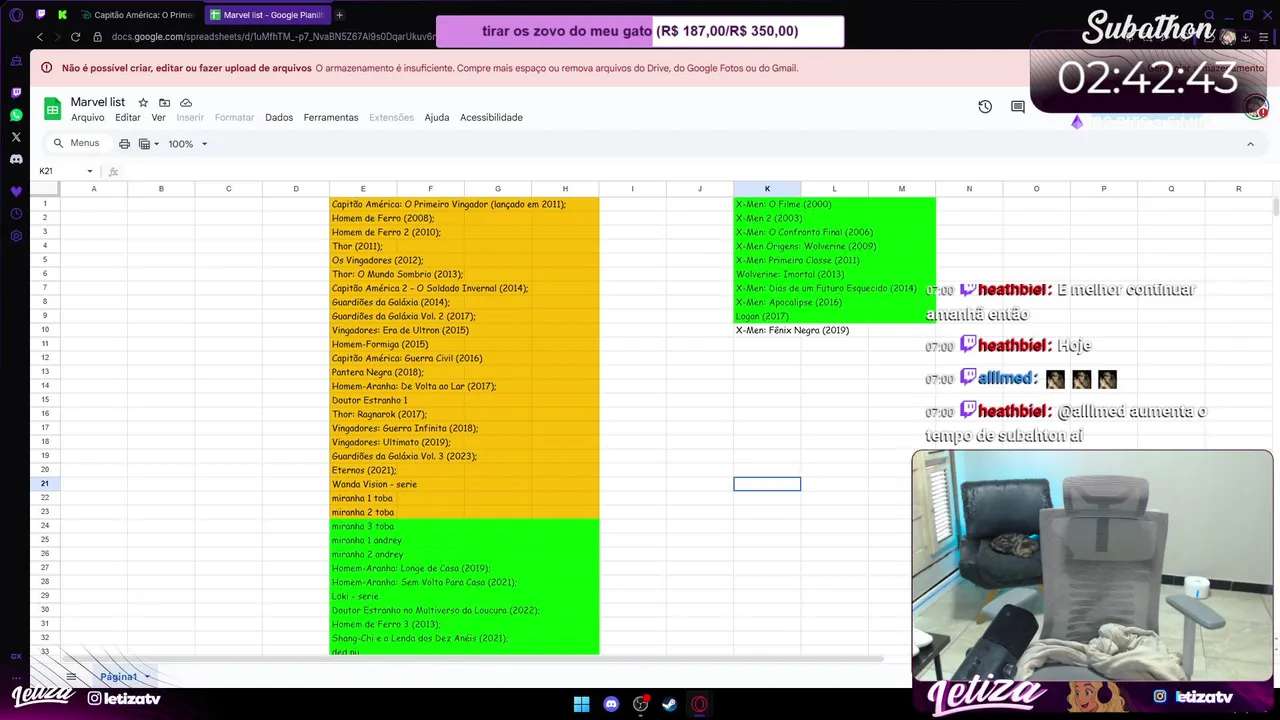The image size is (1280, 720).
Task: Open the Arquivo menu
Action: 88,117
